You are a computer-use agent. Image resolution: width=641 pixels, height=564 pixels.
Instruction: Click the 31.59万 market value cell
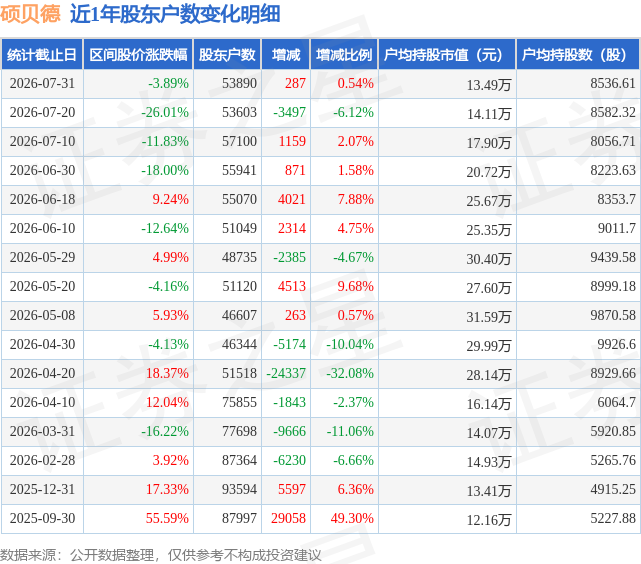(489, 317)
